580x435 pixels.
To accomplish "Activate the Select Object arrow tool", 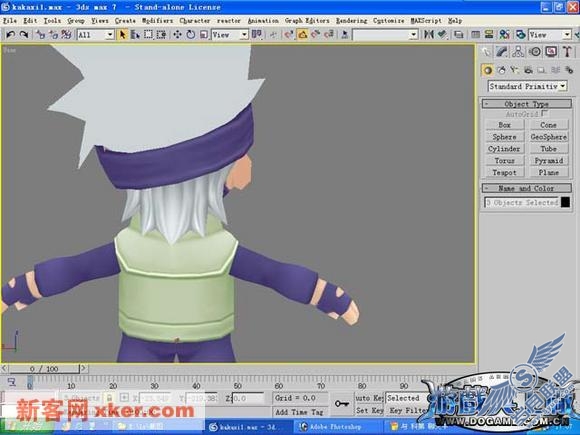I will (x=122, y=34).
